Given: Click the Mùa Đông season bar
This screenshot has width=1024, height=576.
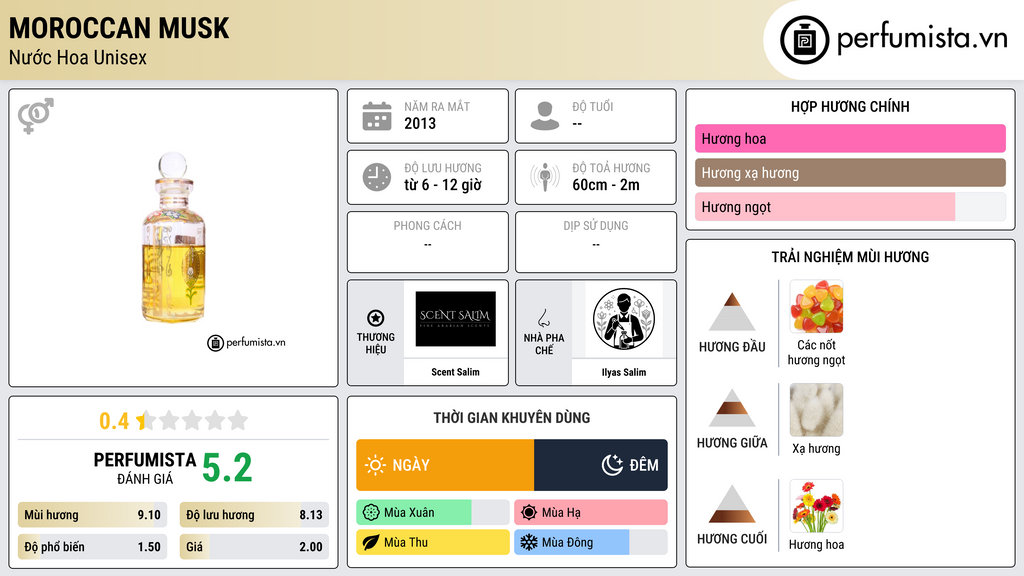Looking at the screenshot, I should pyautogui.click(x=591, y=542).
